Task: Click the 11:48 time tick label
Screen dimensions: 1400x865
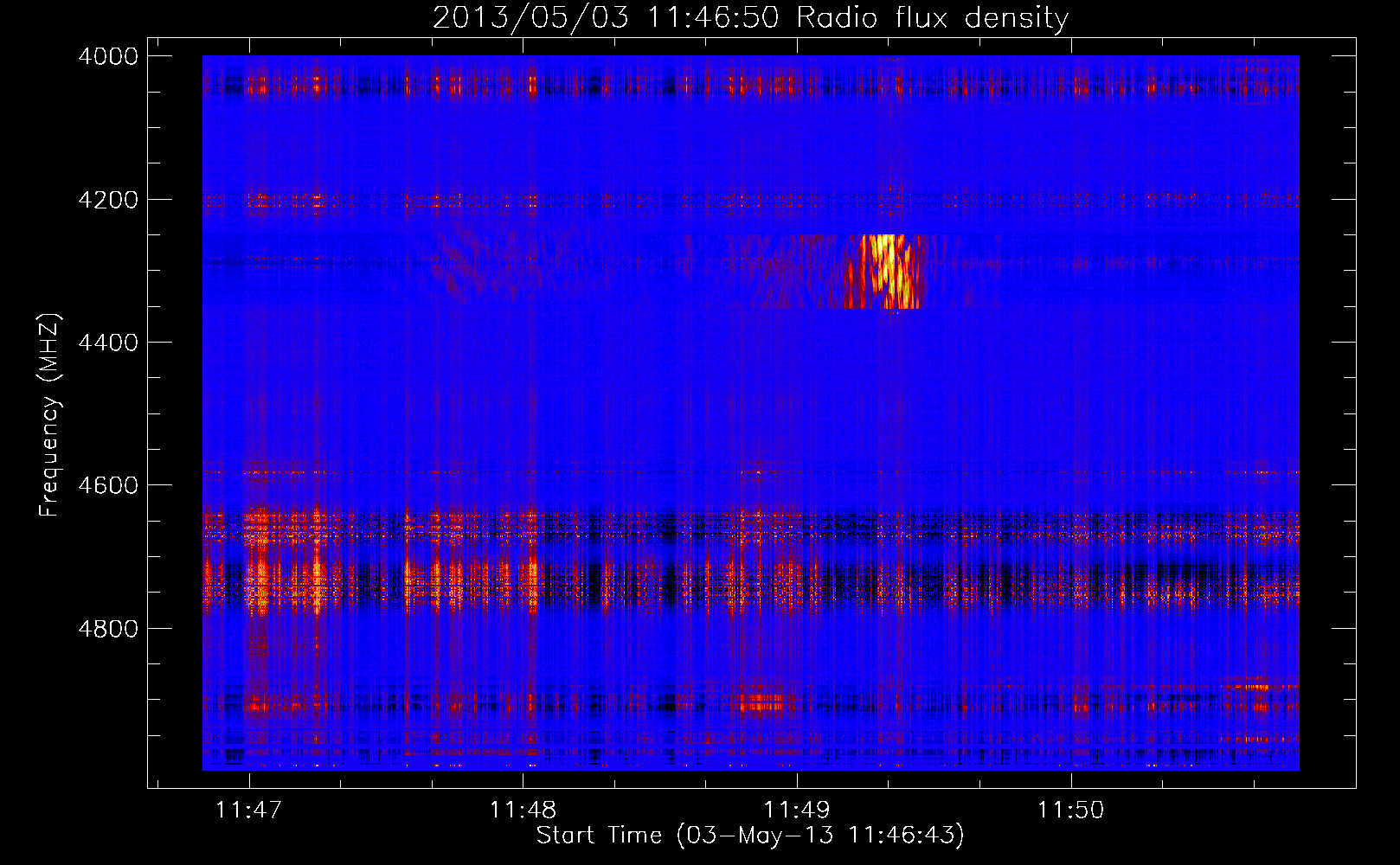Action: point(523,811)
